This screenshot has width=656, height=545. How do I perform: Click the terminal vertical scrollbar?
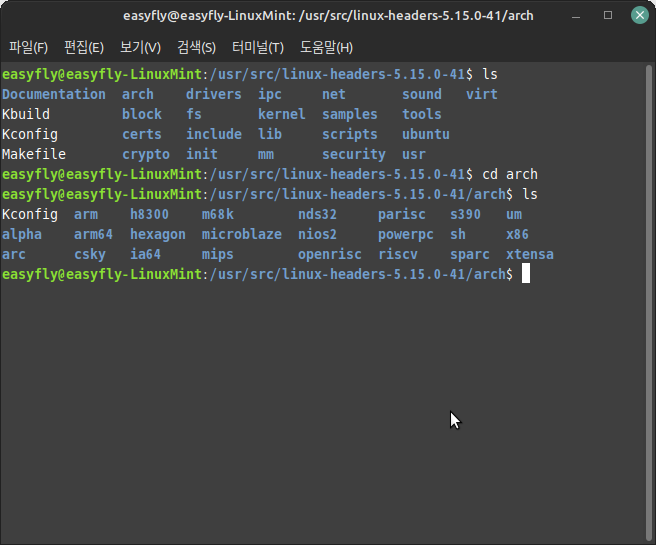point(649,301)
